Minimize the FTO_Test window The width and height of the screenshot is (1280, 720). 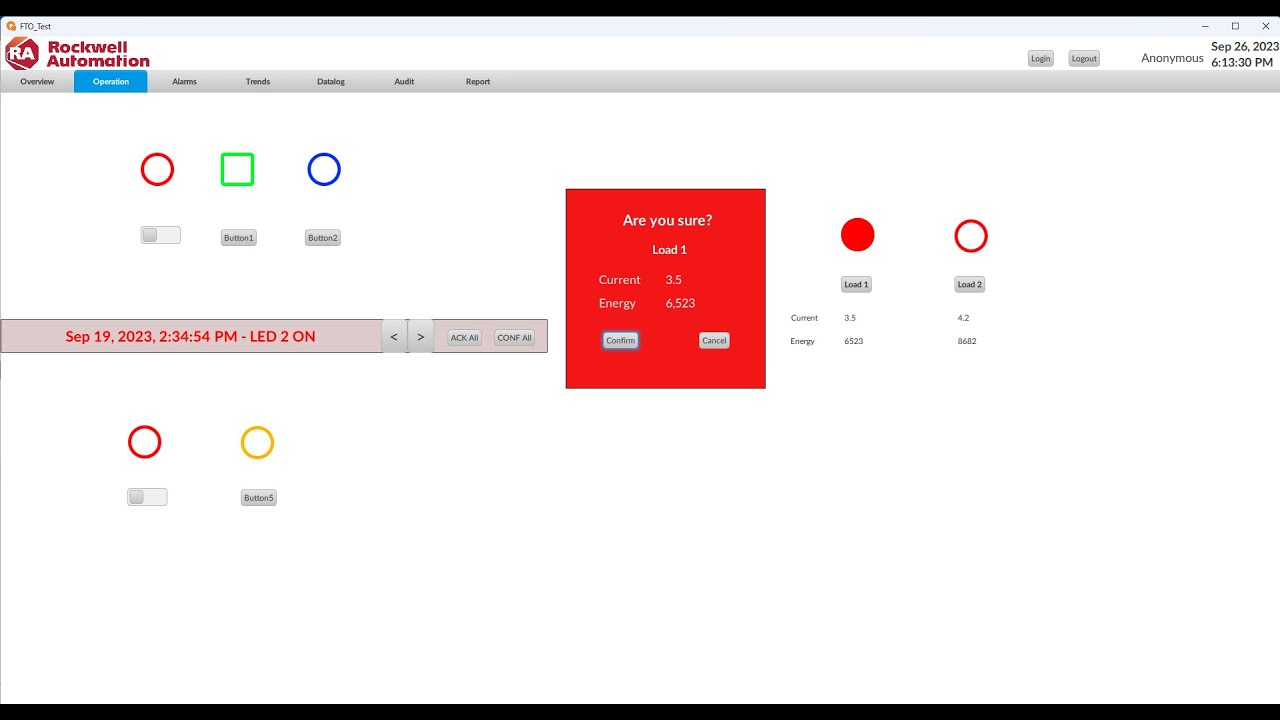point(1204,26)
